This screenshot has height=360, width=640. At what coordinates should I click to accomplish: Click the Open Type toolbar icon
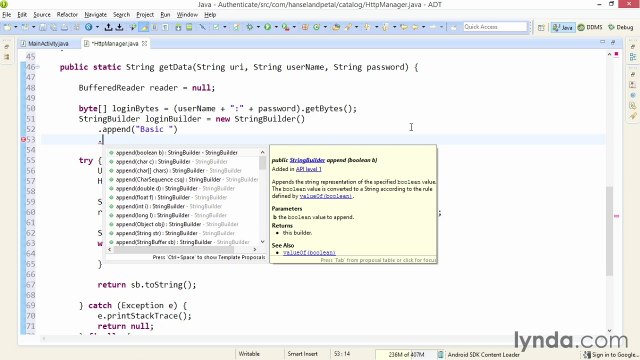(x=336, y=27)
